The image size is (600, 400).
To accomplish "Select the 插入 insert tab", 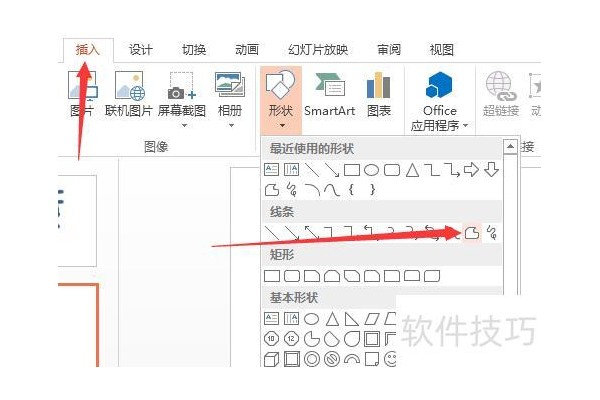I will click(x=88, y=50).
